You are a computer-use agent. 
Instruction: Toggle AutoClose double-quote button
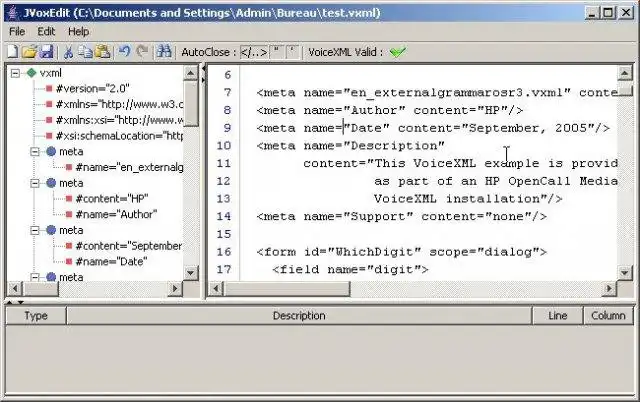coord(276,52)
